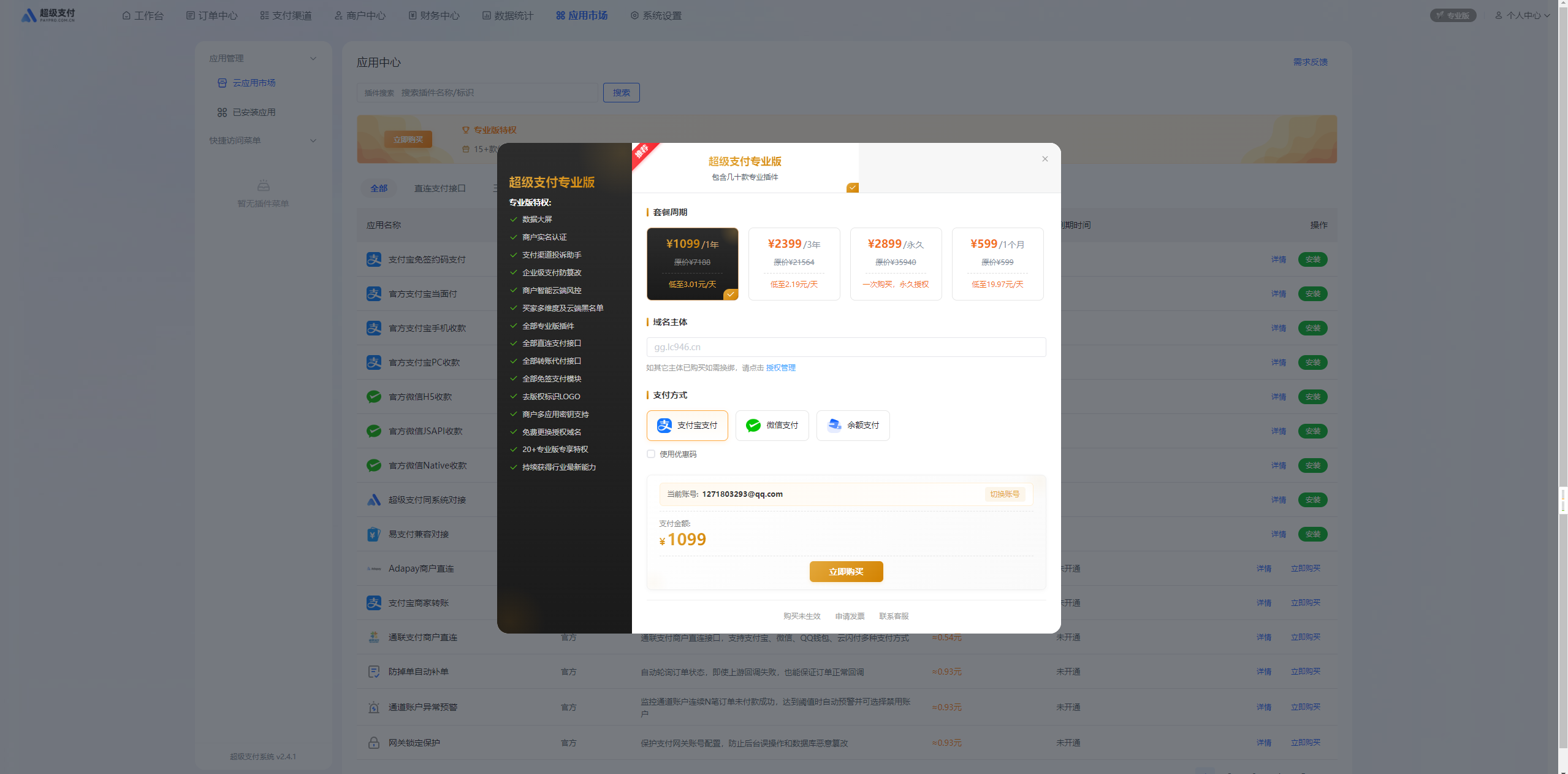The height and width of the screenshot is (774, 1568).
Task: Tick the 使用优惠码 checkbox
Action: pyautogui.click(x=651, y=454)
